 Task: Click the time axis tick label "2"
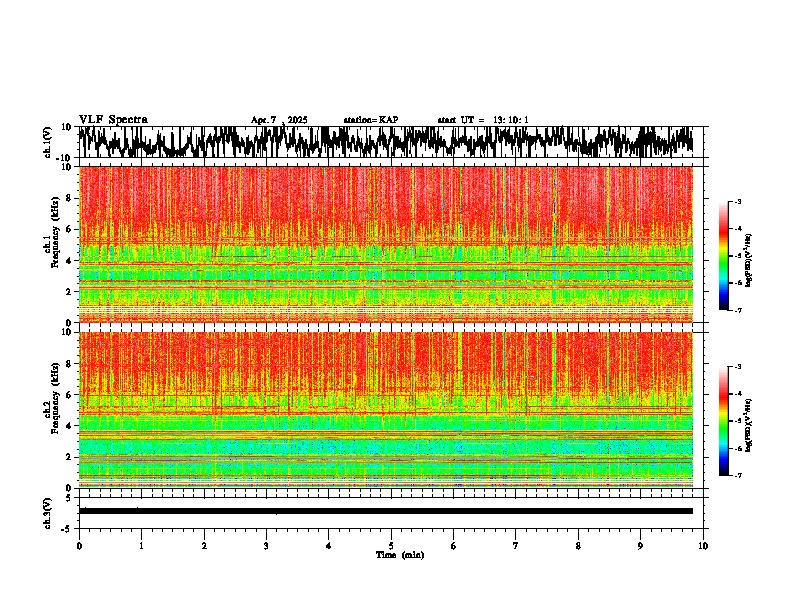click(x=204, y=546)
